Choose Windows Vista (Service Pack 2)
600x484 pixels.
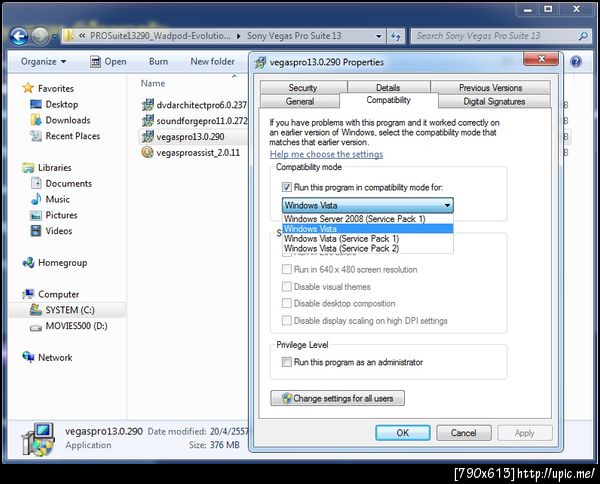tap(368, 248)
